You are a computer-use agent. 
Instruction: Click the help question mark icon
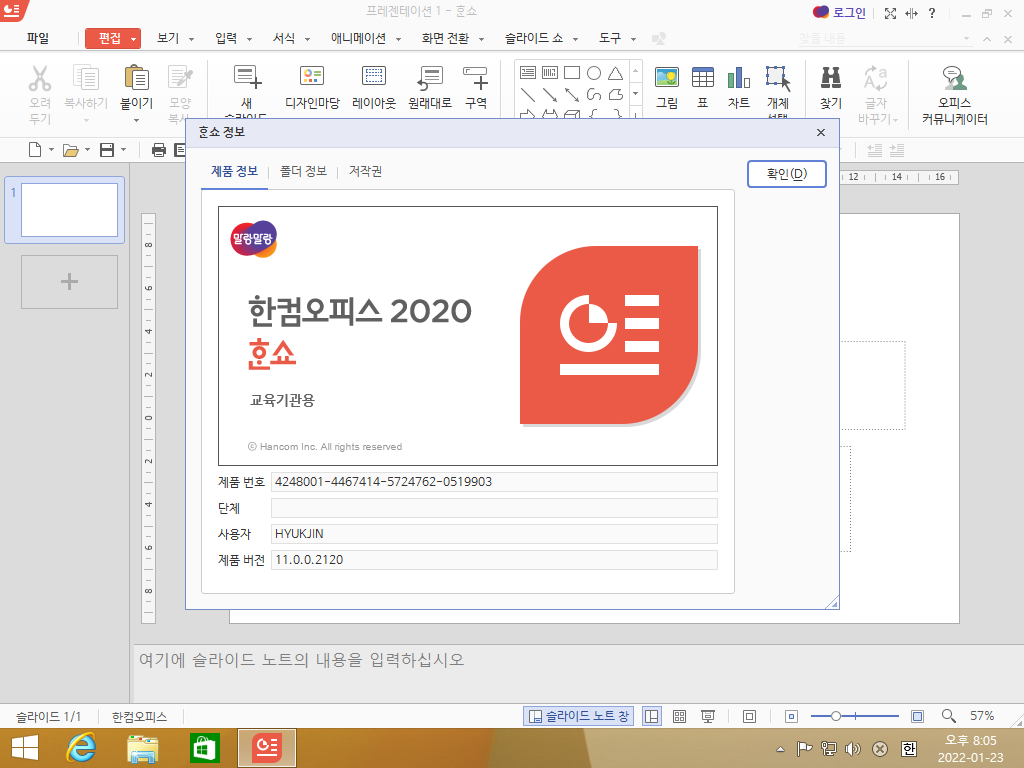click(932, 13)
